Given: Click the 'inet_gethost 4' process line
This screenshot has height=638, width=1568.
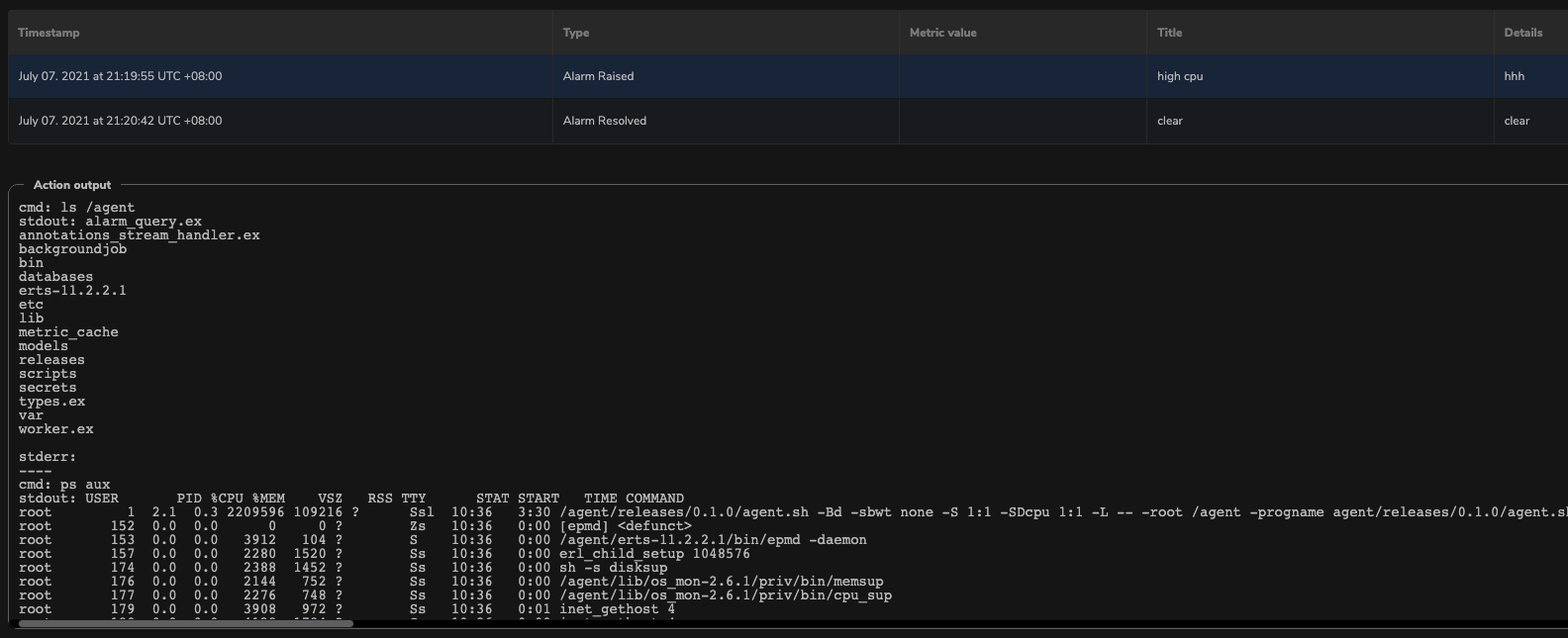Looking at the screenshot, I should [x=346, y=609].
